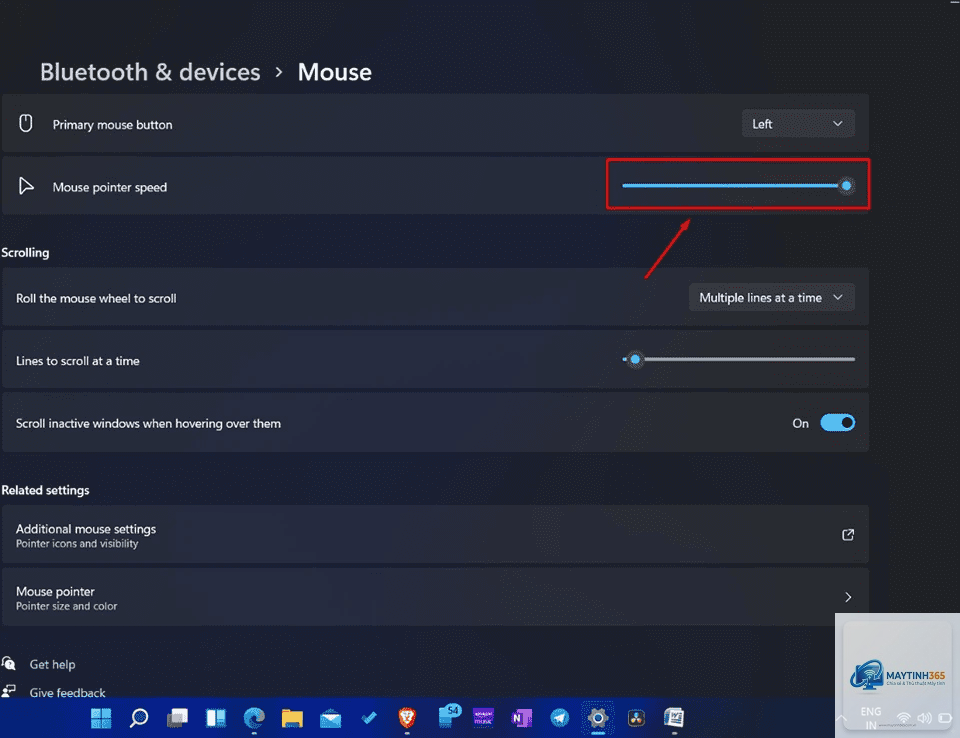This screenshot has width=960, height=738.
Task: Click the Mouse pointer speed slider thumb
Action: [846, 186]
